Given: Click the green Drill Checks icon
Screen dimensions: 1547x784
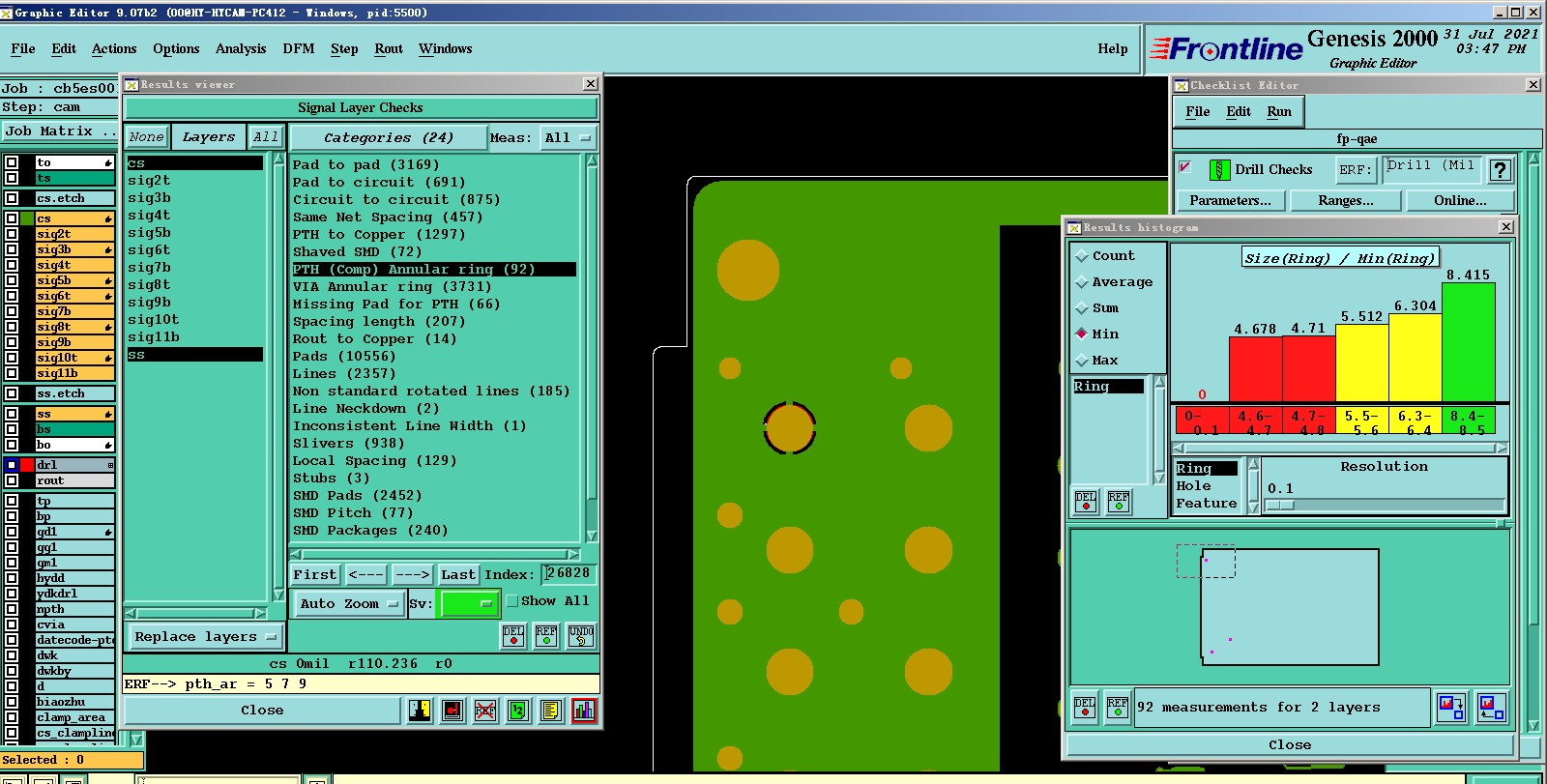Looking at the screenshot, I should tap(1220, 170).
